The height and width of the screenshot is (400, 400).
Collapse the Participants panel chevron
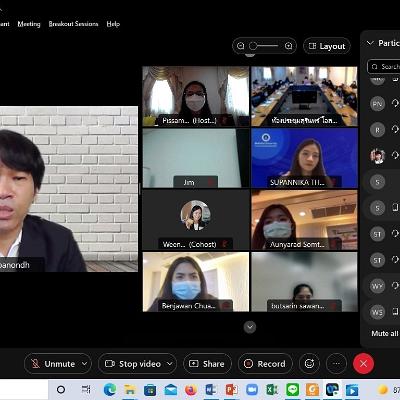click(370, 43)
